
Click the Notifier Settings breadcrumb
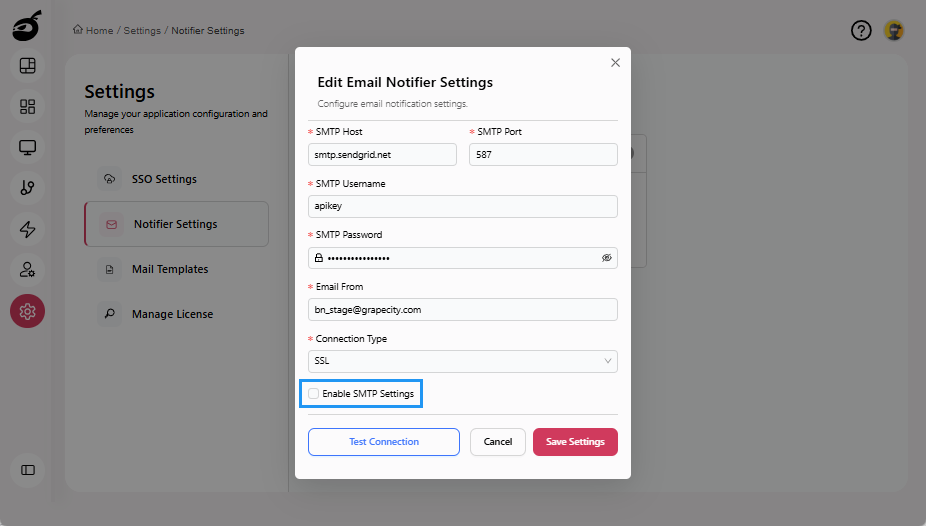tap(208, 30)
